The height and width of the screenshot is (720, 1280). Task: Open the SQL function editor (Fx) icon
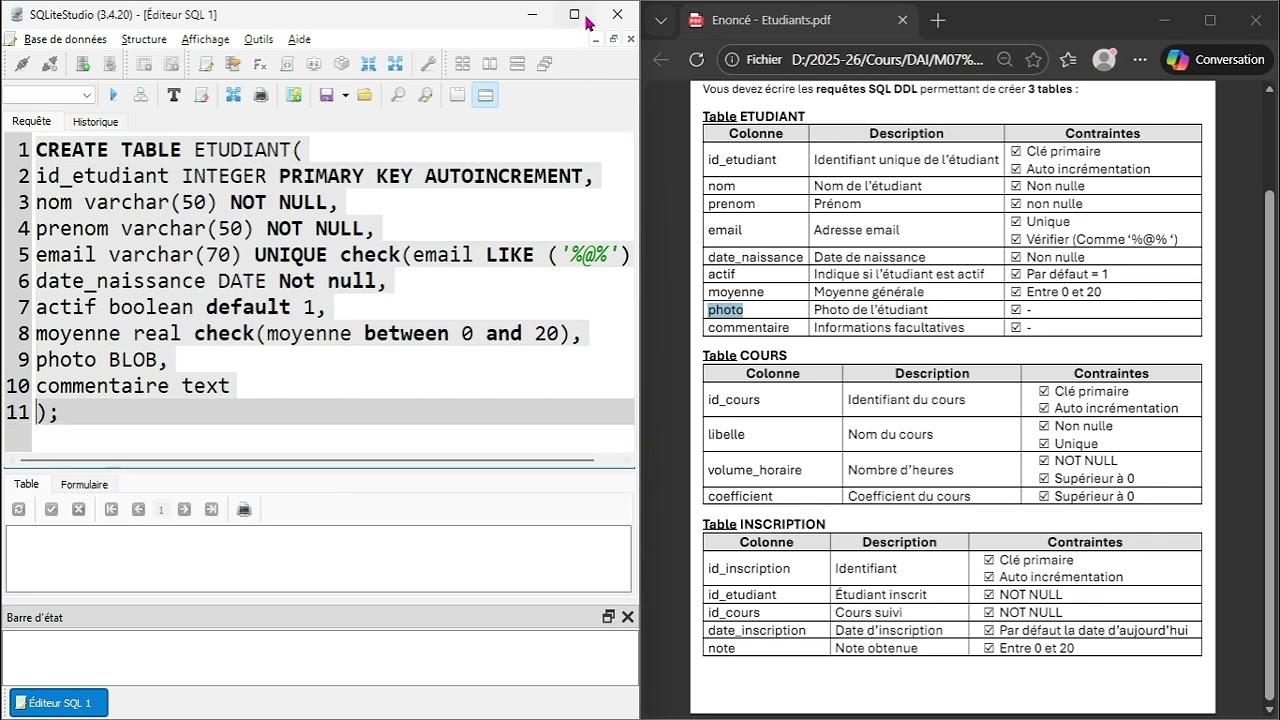point(260,64)
